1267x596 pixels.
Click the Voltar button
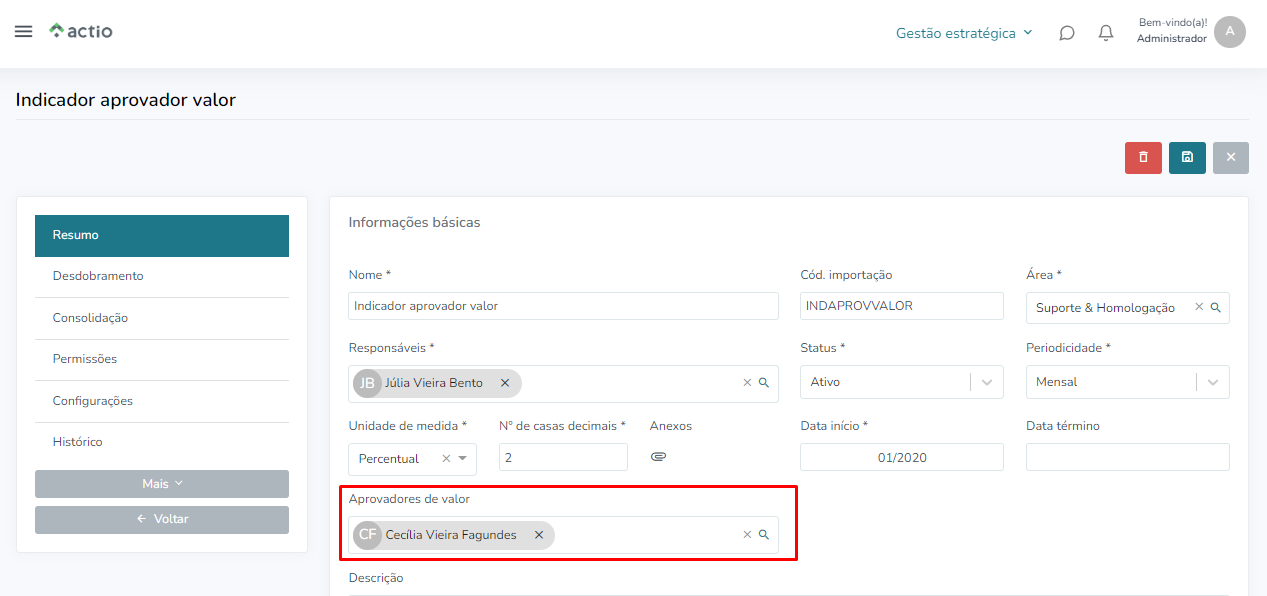pos(162,520)
